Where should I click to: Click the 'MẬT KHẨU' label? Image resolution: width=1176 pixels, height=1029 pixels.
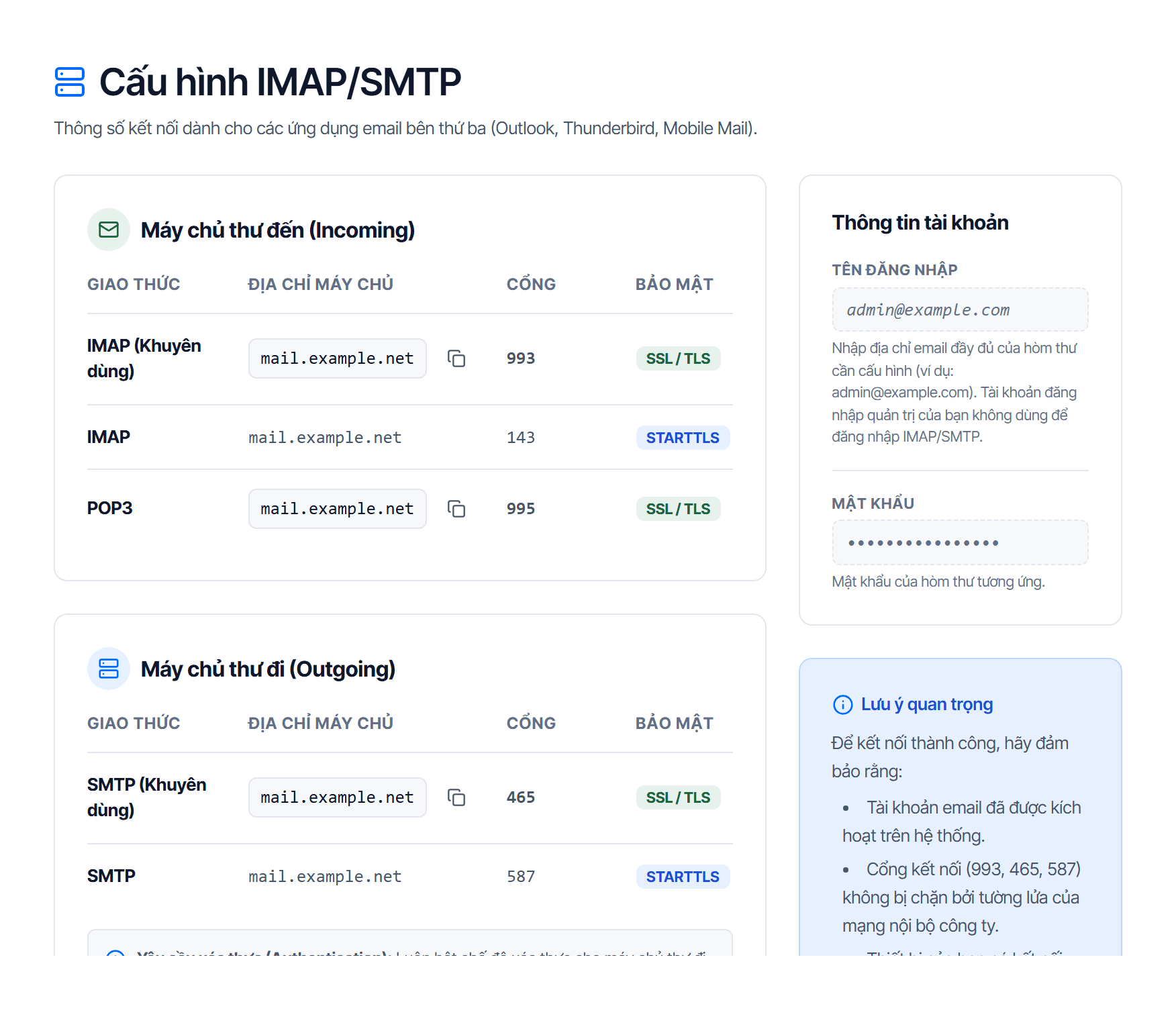pyautogui.click(x=873, y=503)
